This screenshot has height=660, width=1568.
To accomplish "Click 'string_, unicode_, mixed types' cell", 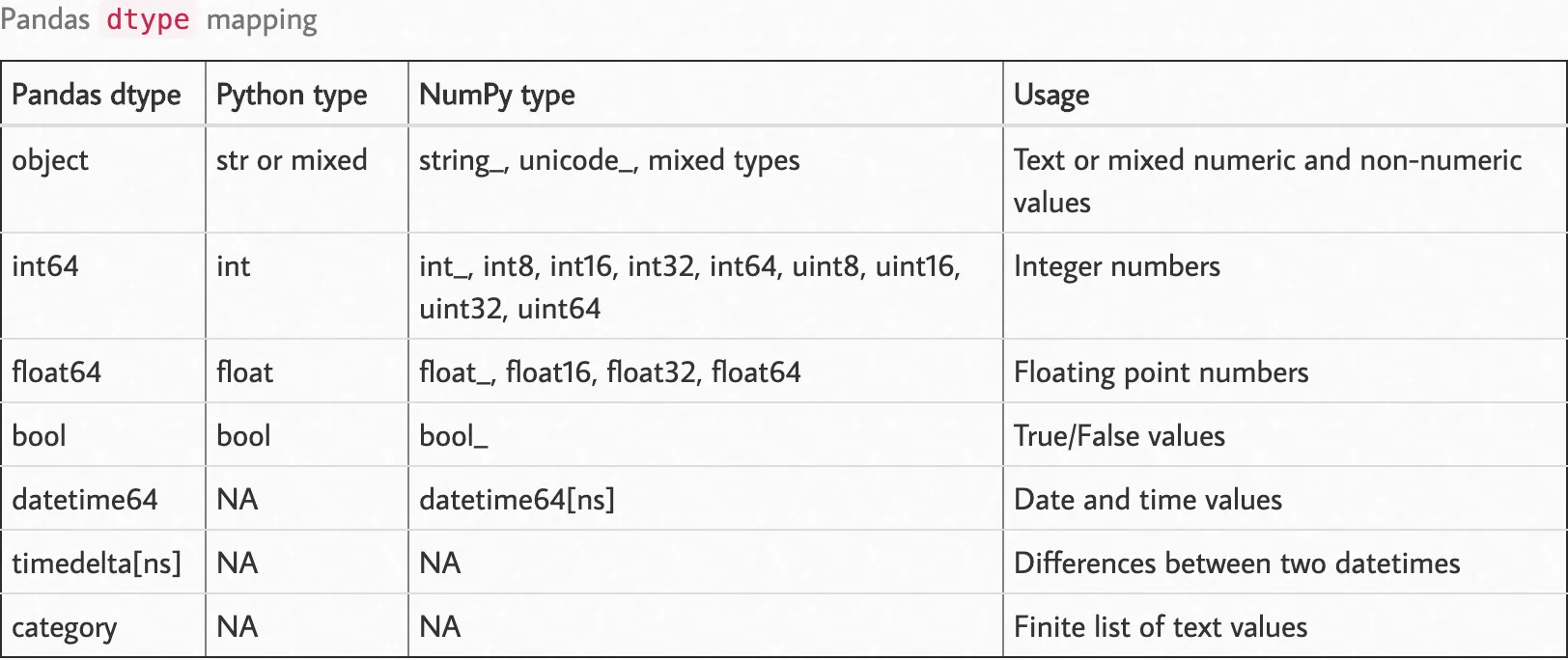I will tap(609, 160).
